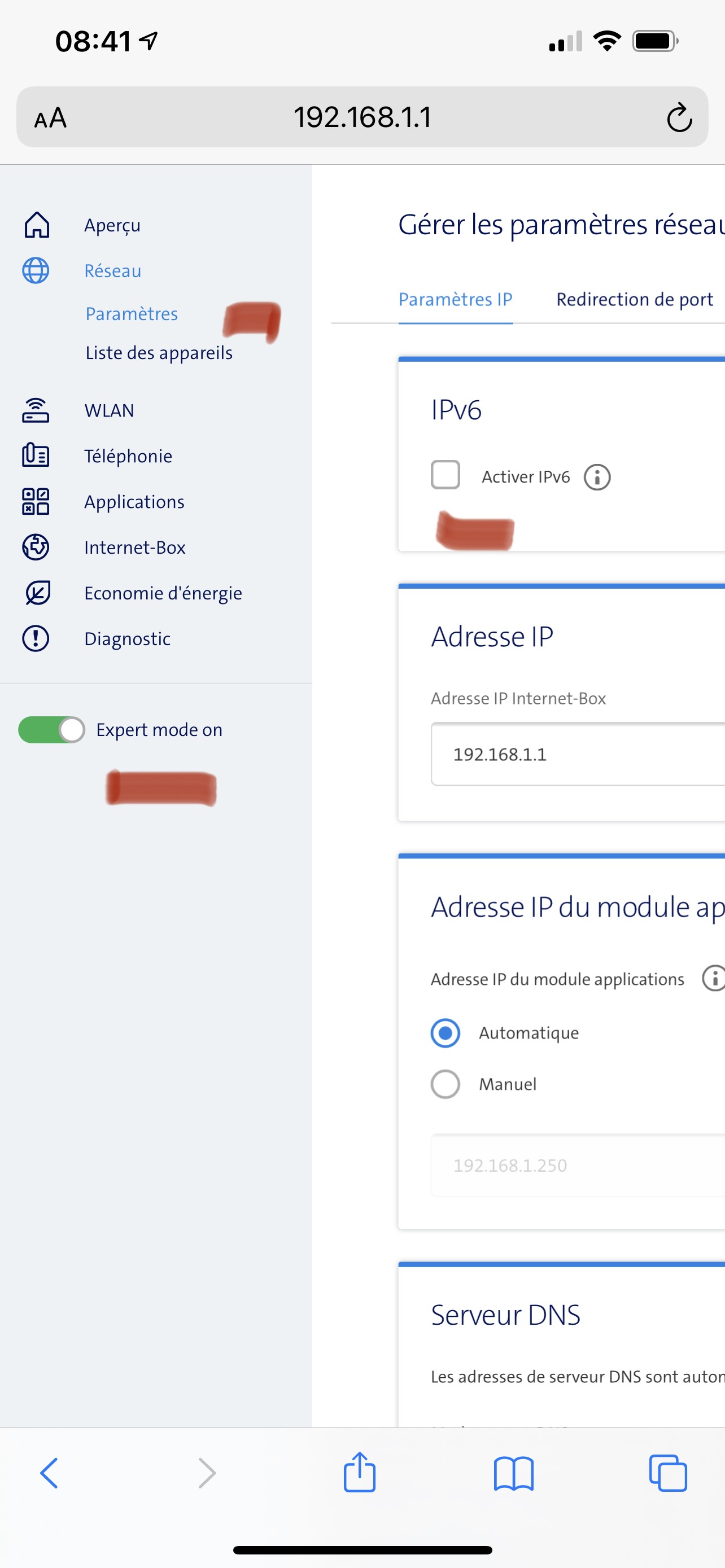Switch to the Redirection de port tab

tap(634, 300)
